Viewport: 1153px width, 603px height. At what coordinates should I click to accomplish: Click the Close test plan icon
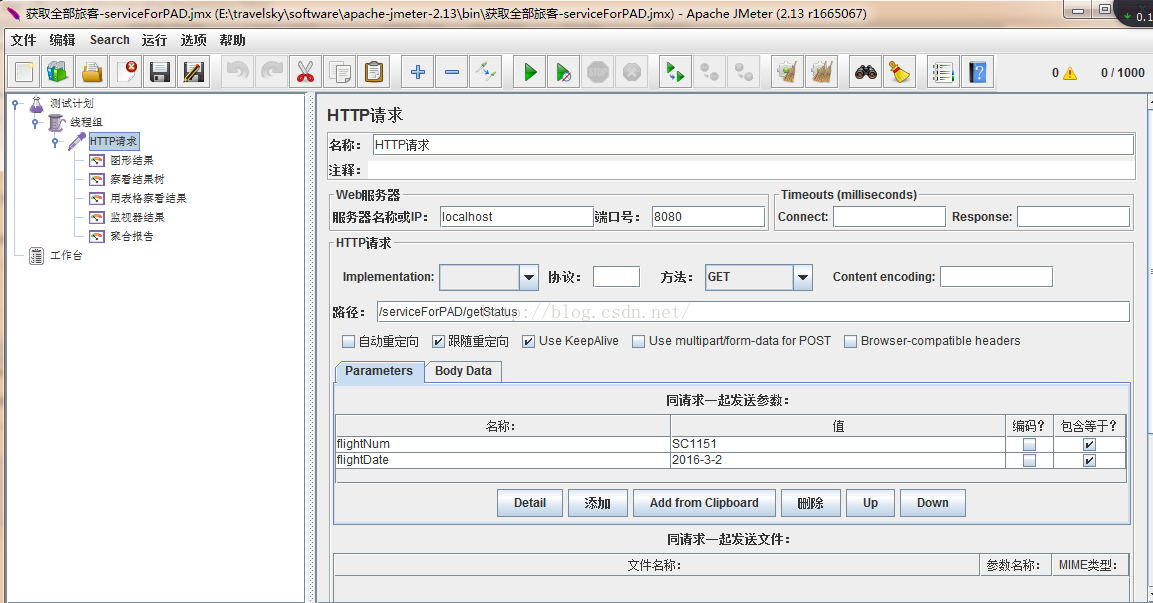click(126, 72)
